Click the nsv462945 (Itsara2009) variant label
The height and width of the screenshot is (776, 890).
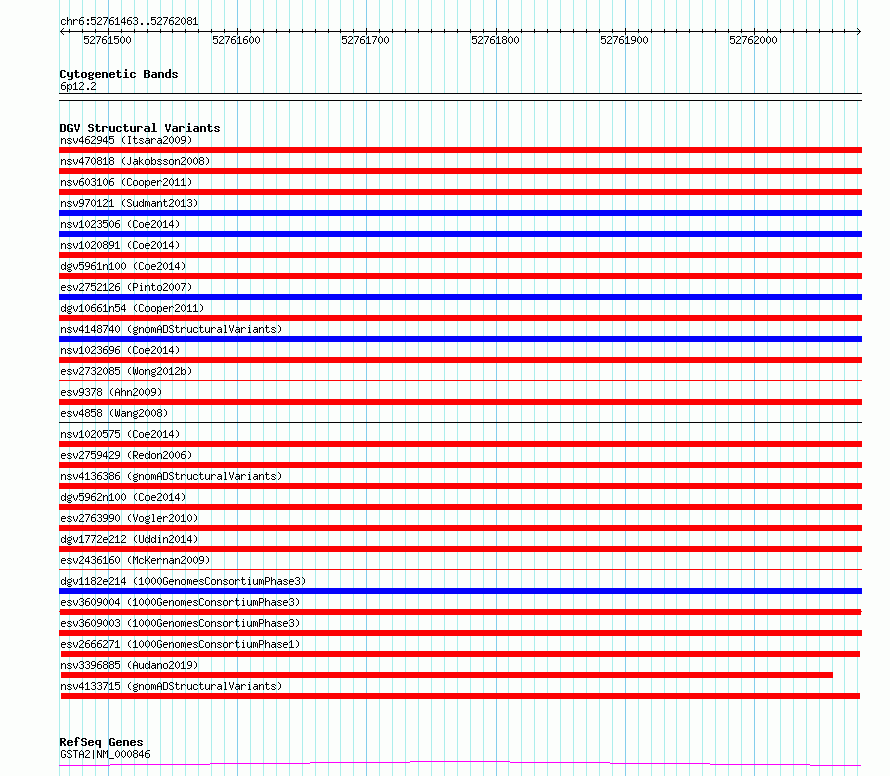pos(126,140)
